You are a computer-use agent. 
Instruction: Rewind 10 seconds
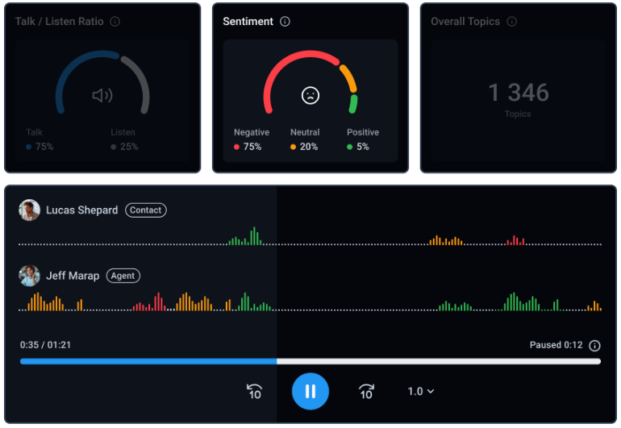pos(254,391)
